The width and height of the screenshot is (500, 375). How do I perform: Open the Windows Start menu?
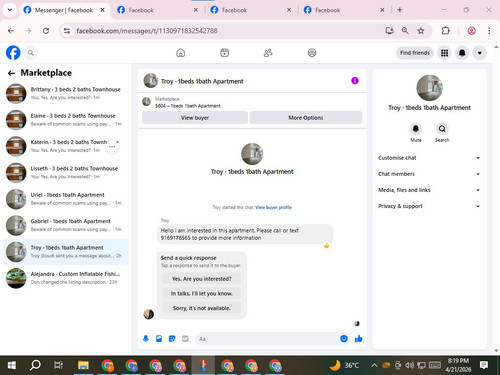[x=11, y=365]
